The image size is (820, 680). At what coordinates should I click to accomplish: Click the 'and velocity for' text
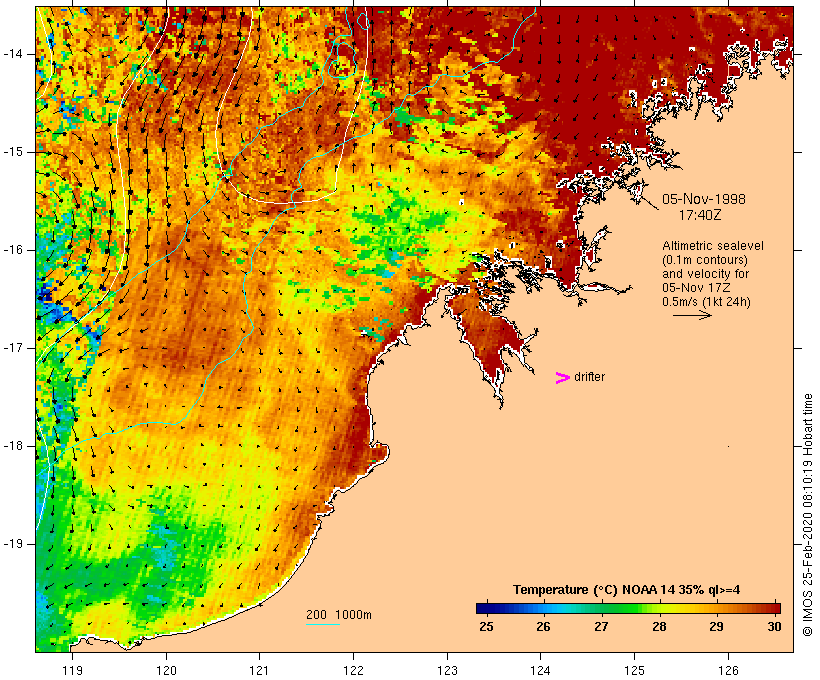click(x=705, y=274)
